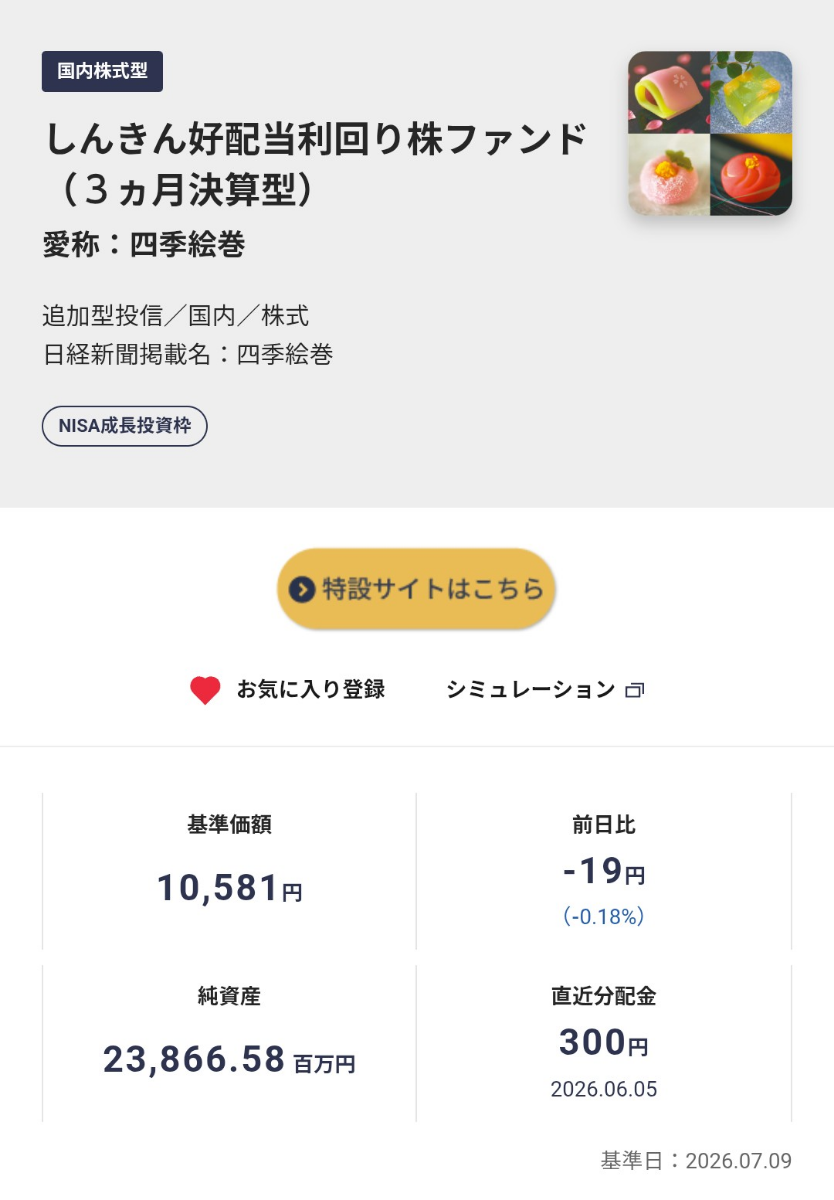The height and width of the screenshot is (1200, 834).
Task: Click the (-0.18%) change percentage
Action: [604, 916]
